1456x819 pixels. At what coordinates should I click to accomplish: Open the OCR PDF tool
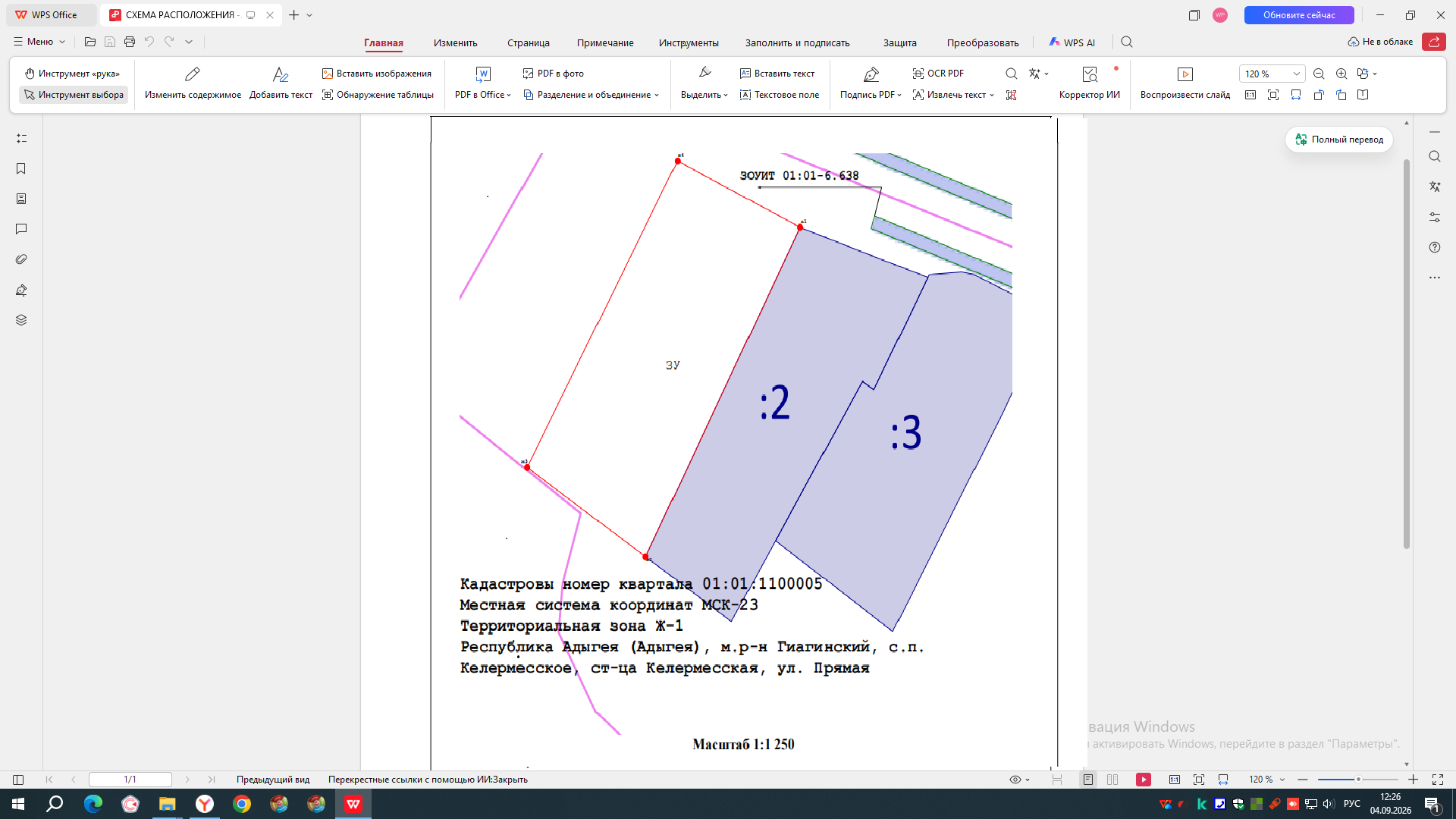tap(938, 74)
